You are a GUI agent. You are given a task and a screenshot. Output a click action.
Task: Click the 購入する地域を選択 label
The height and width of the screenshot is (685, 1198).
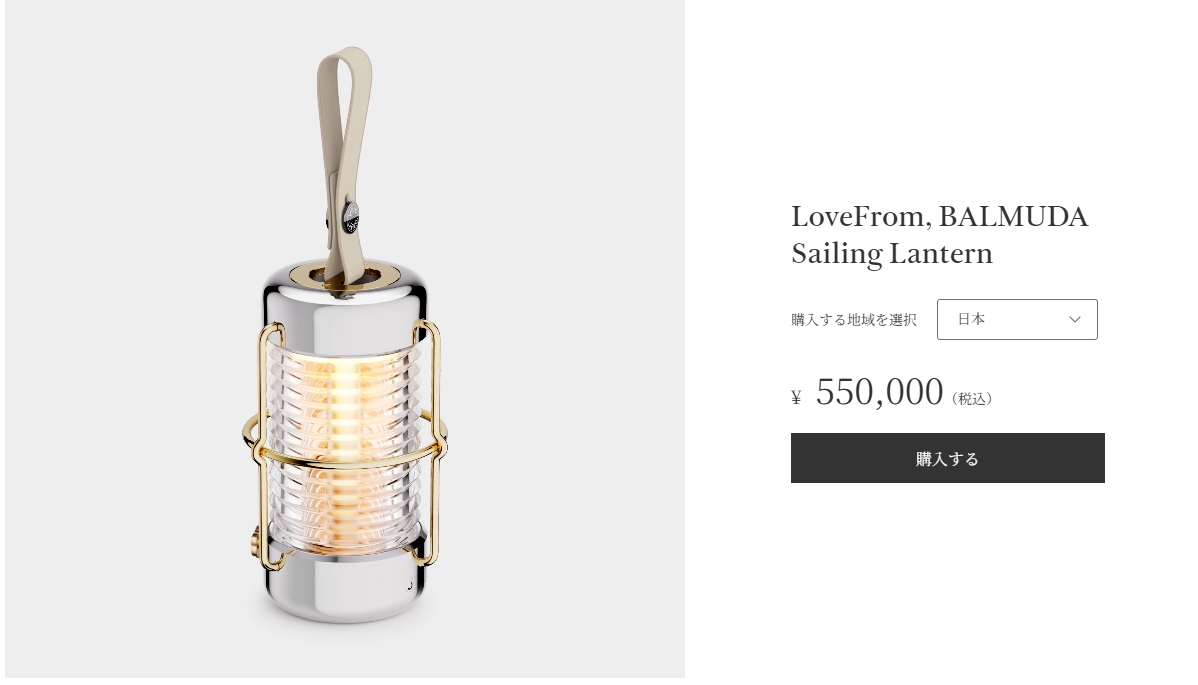pyautogui.click(x=853, y=320)
